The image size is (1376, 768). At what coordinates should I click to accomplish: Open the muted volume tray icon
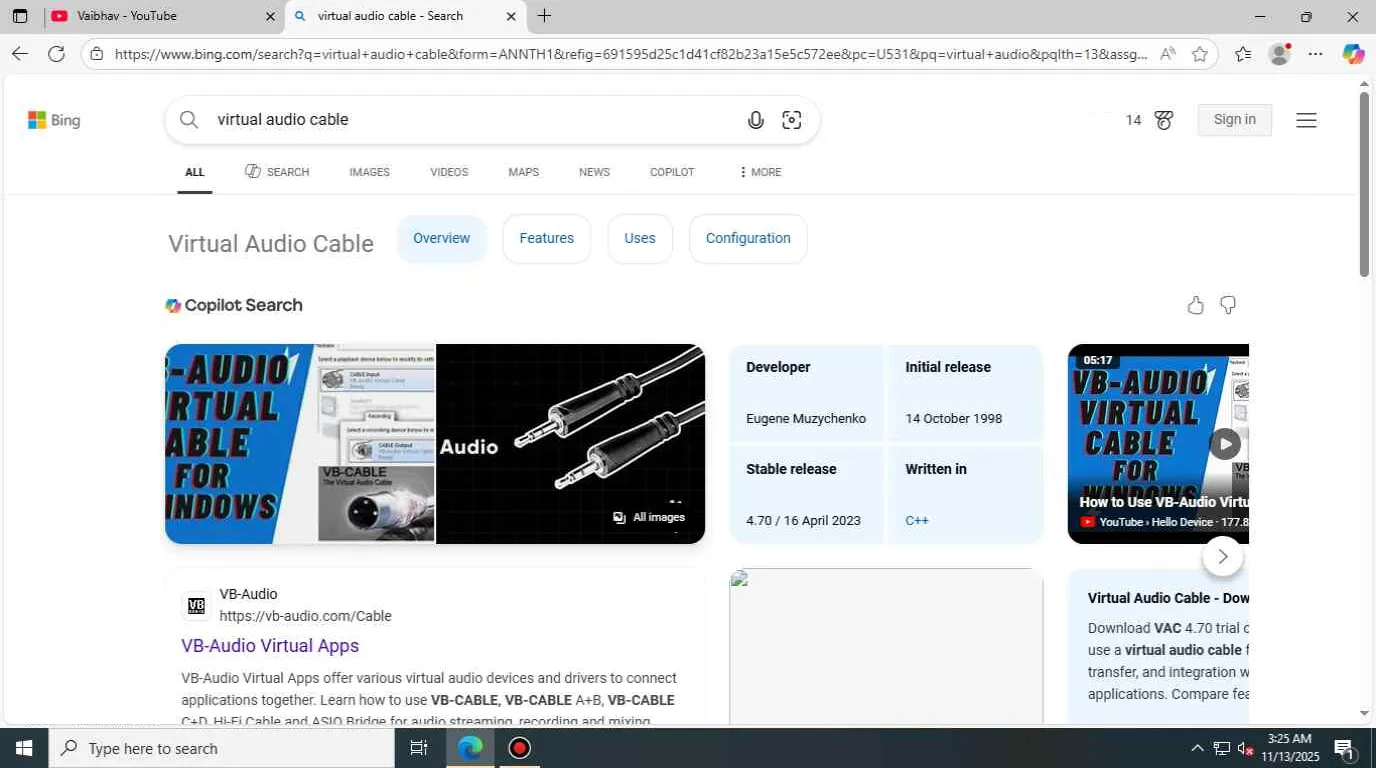[x=1246, y=748]
